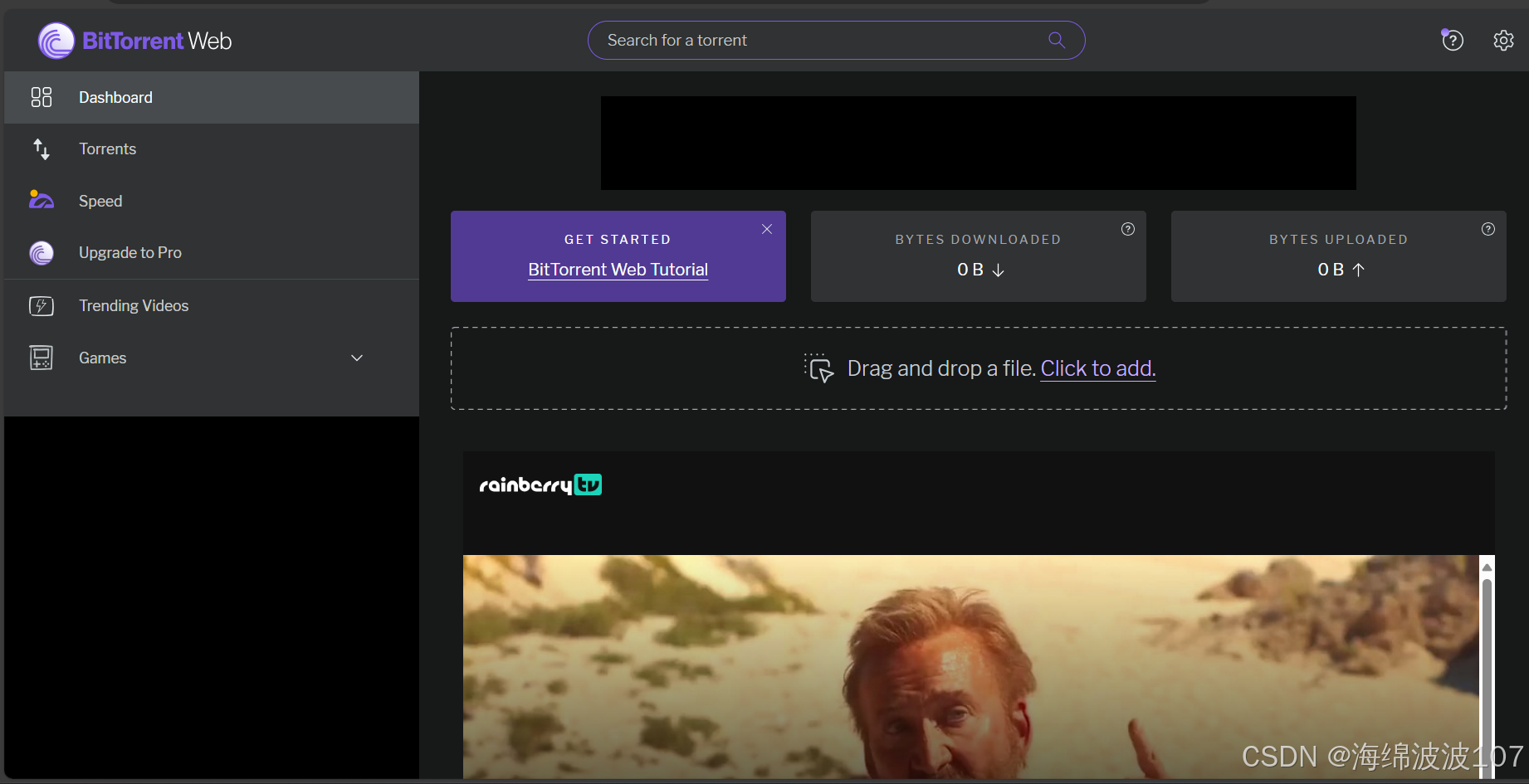Viewport: 1529px width, 784px height.
Task: Click the rainberry video thumbnail
Action: (x=971, y=667)
